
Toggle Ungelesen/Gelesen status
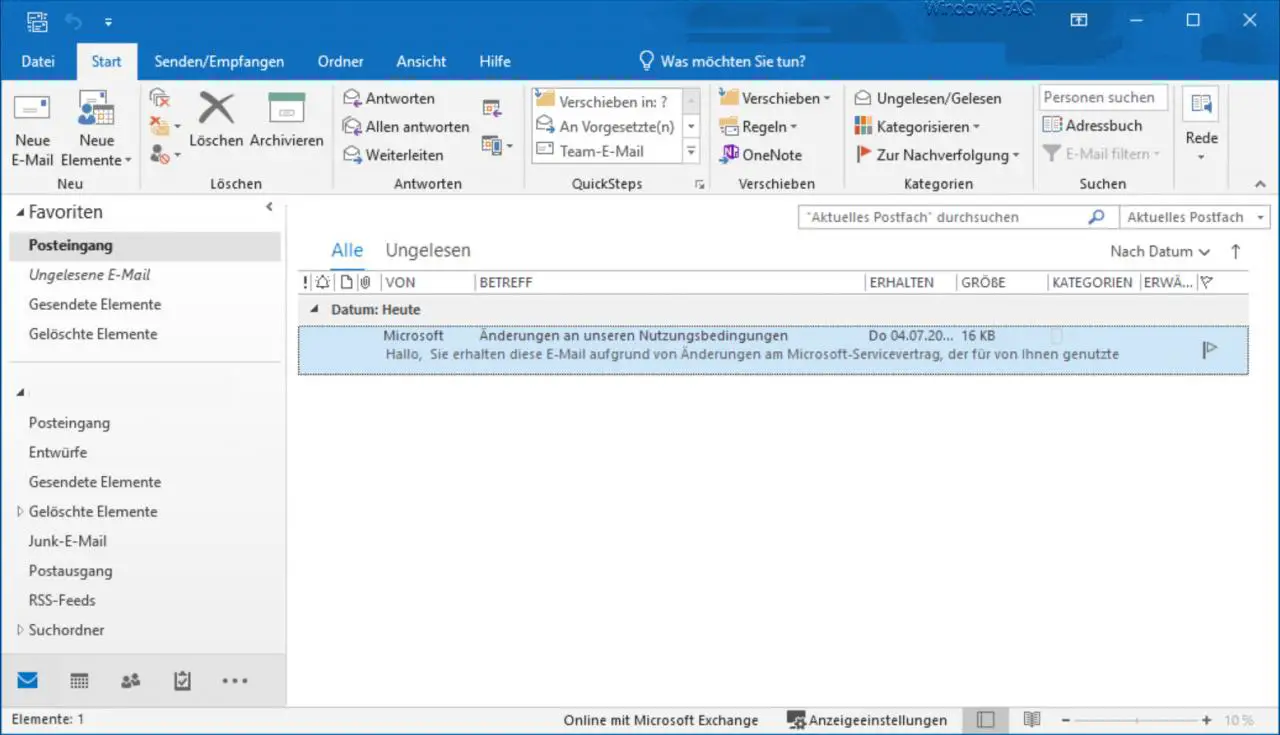[928, 98]
